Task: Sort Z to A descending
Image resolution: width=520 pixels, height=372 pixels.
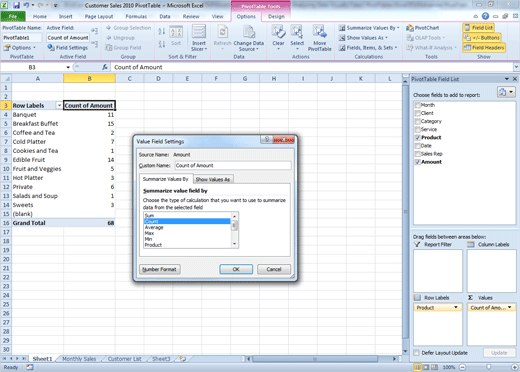Action: tap(162, 44)
